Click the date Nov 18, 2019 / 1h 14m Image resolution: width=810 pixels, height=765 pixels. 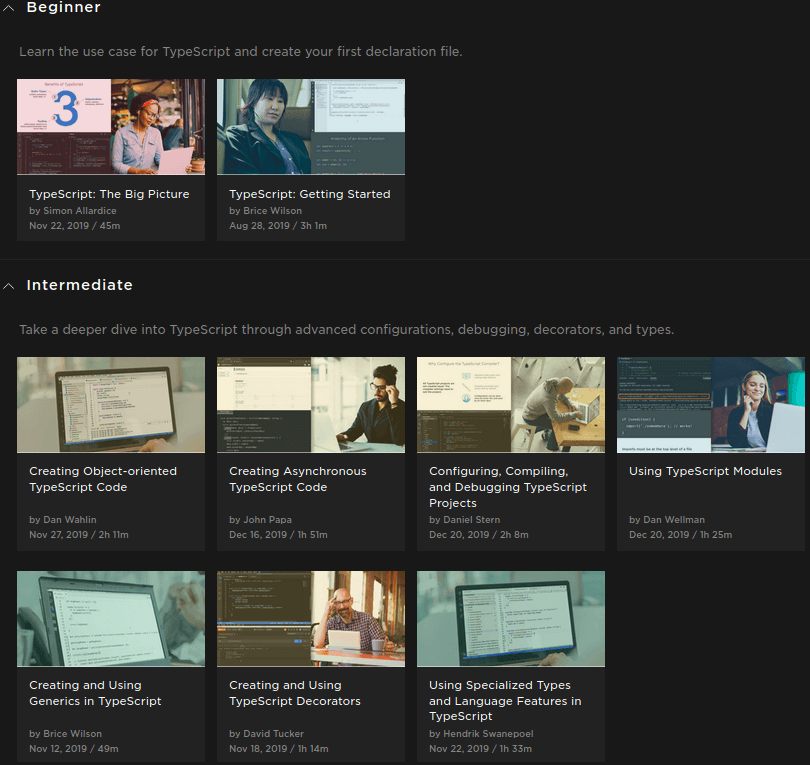279,748
